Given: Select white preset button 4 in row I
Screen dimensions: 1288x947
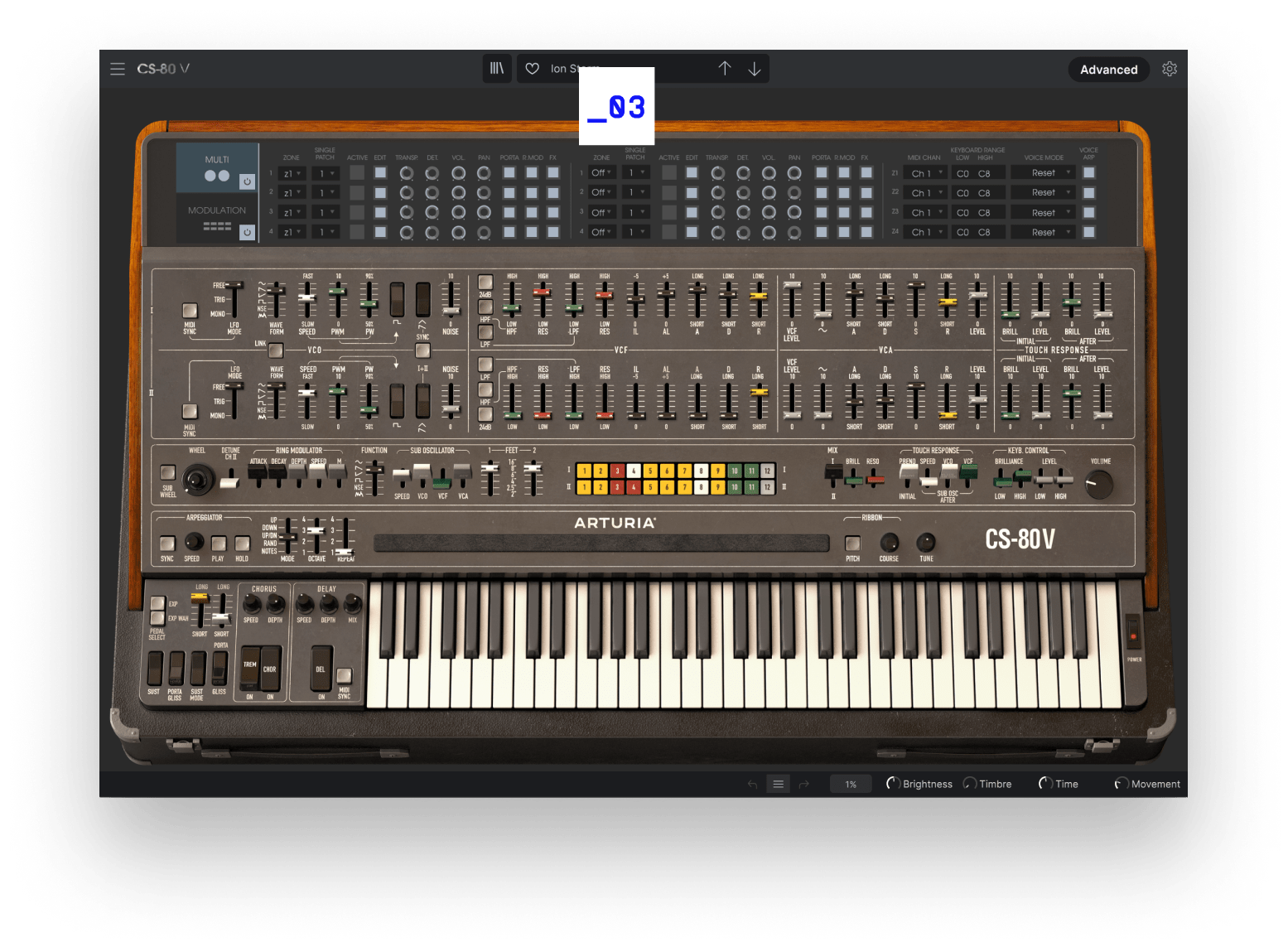Looking at the screenshot, I should (634, 471).
